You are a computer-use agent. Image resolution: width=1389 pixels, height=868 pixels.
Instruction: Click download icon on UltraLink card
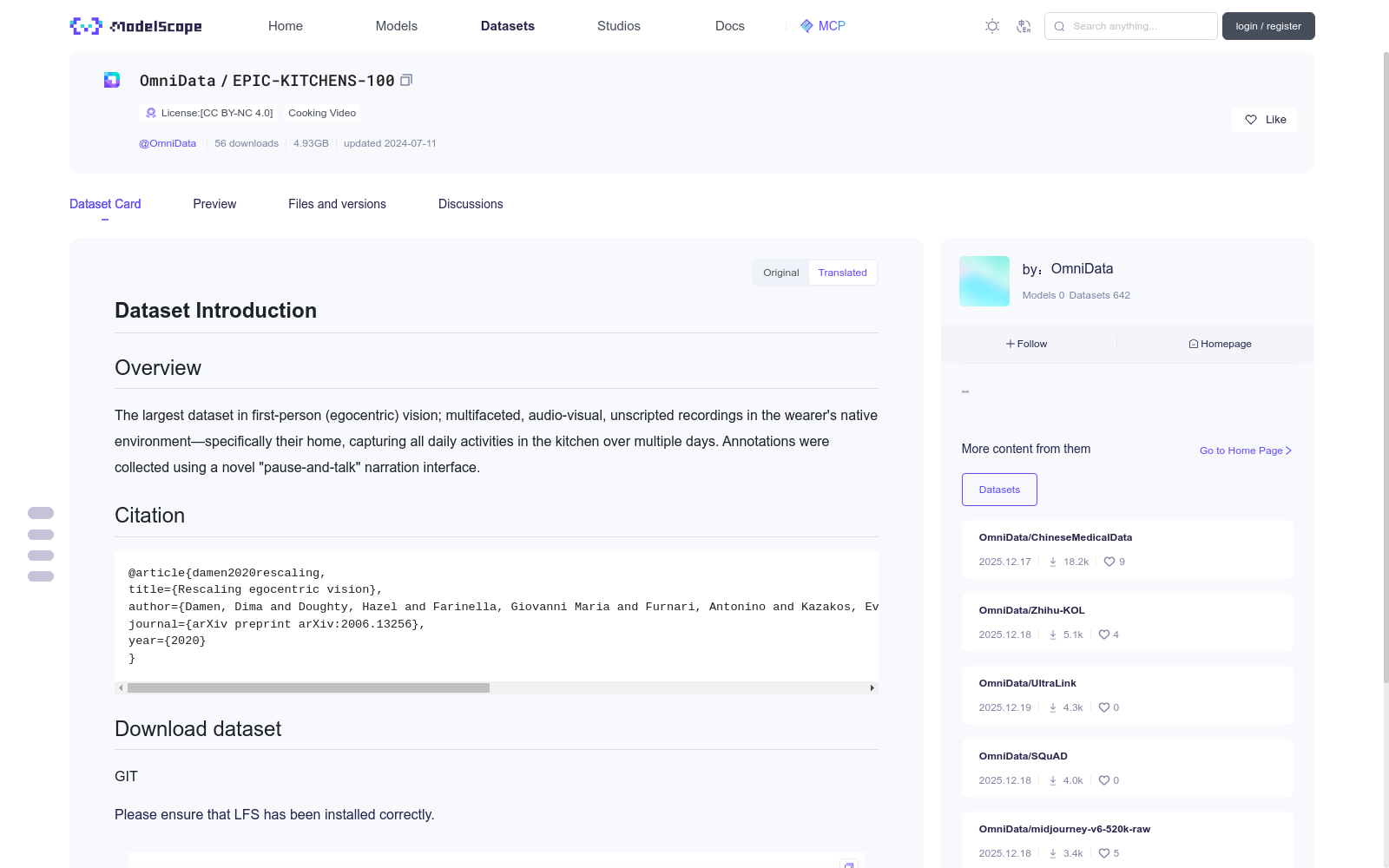tap(1053, 707)
